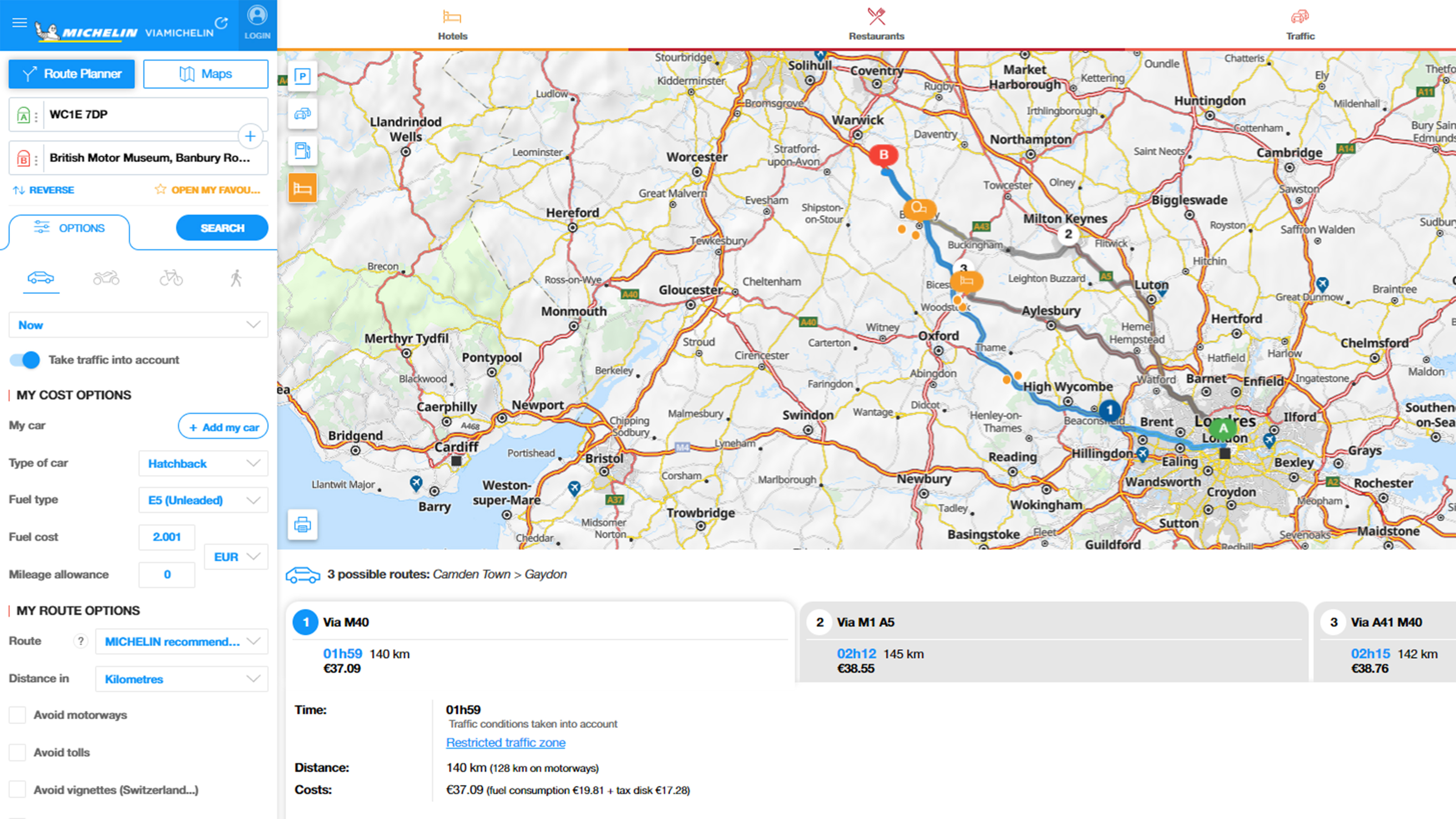This screenshot has width=1456, height=819.
Task: Select walking travel mode
Action: tap(236, 278)
